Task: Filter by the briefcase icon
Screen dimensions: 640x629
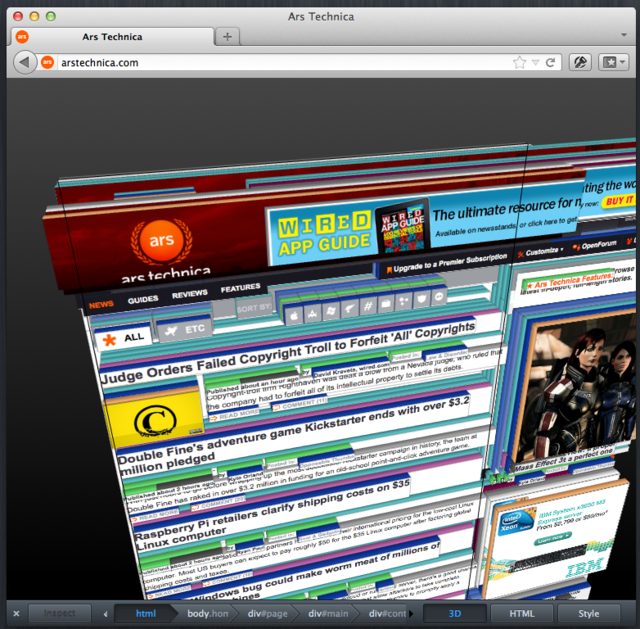Action: pos(386,304)
